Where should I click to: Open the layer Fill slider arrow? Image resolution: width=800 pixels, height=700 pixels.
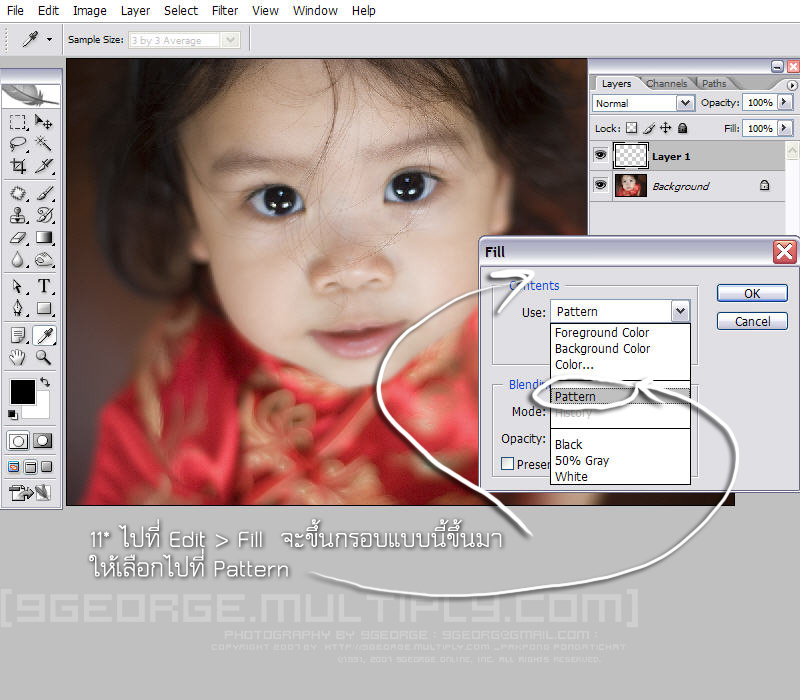tap(785, 128)
